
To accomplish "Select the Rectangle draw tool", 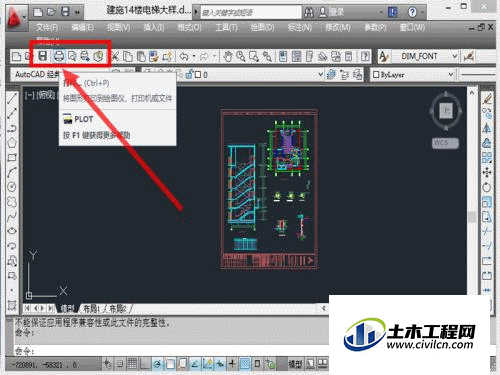I will [x=12, y=157].
